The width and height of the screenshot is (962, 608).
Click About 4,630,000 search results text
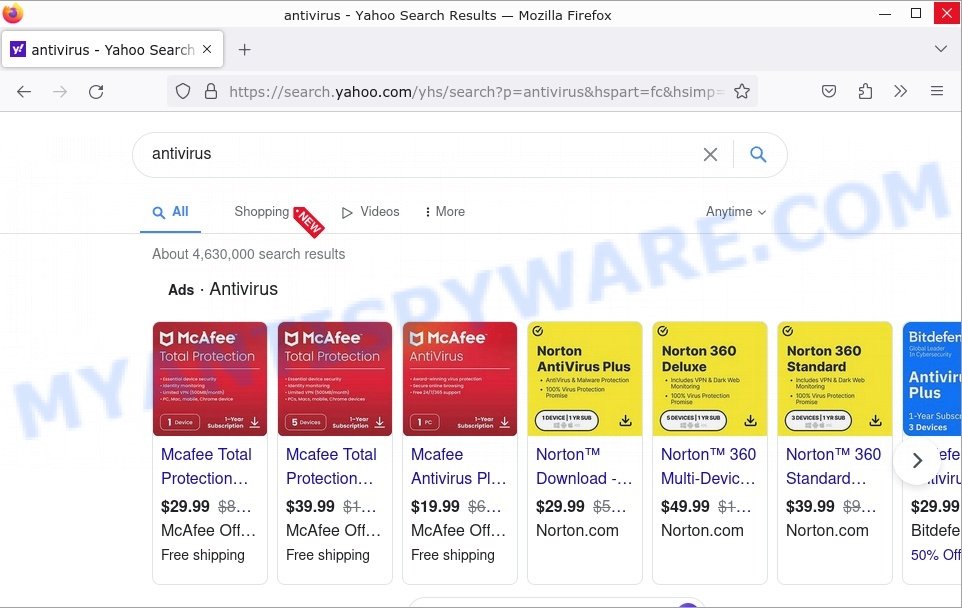[x=248, y=254]
